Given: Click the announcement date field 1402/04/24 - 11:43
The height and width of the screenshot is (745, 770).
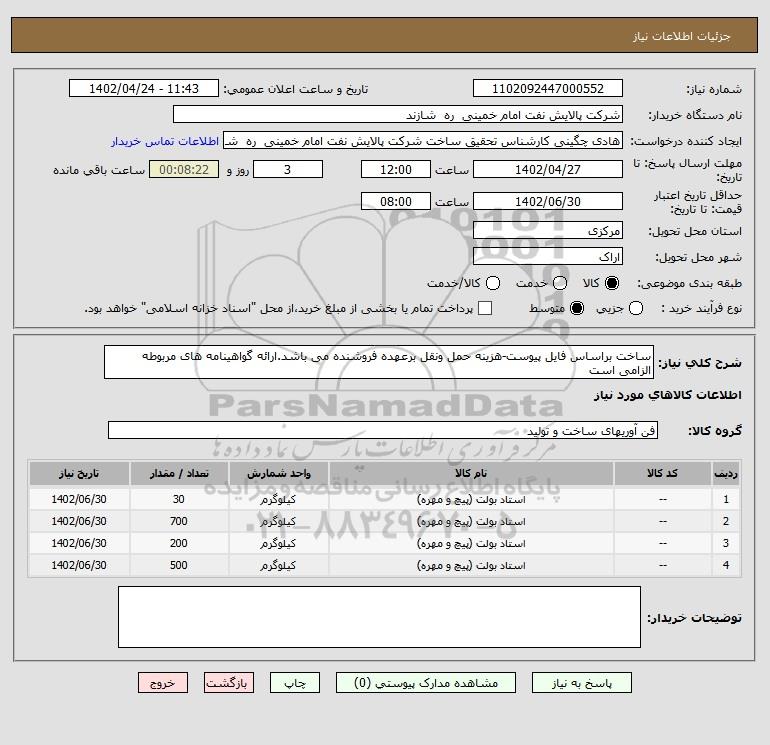Looking at the screenshot, I should pyautogui.click(x=144, y=88).
